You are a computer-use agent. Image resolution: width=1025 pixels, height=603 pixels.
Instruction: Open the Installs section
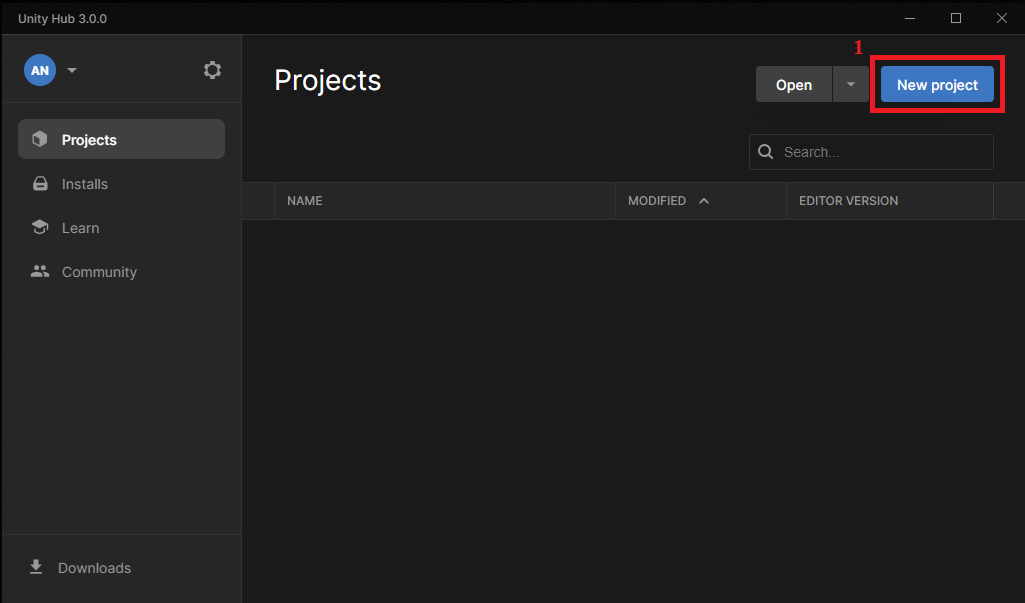pos(122,184)
